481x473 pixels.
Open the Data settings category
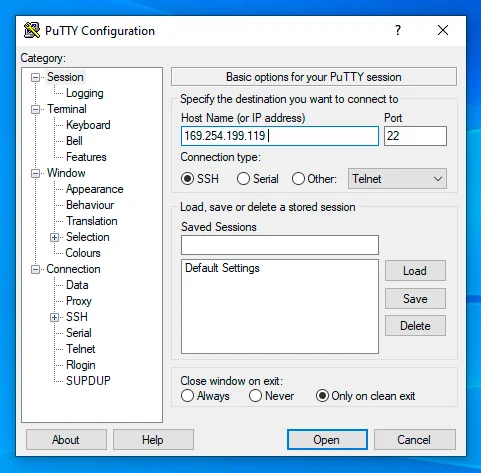[x=77, y=285]
